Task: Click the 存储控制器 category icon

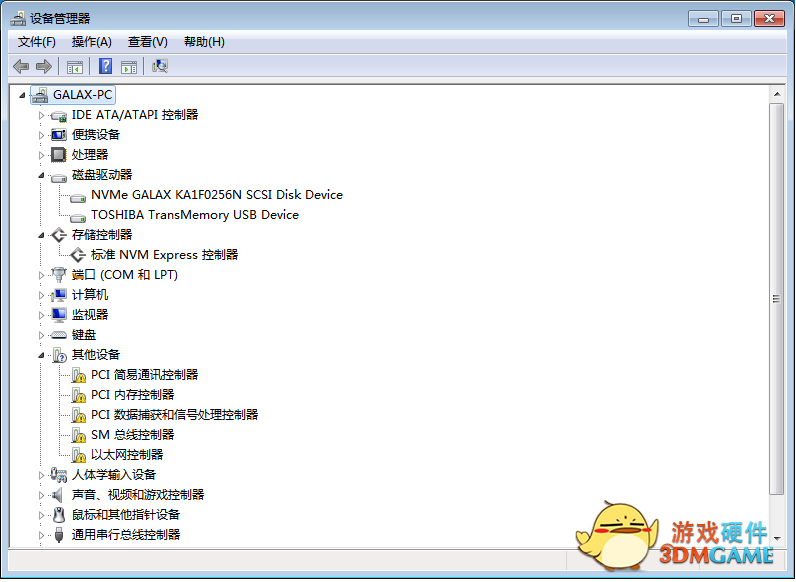Action: pos(59,235)
